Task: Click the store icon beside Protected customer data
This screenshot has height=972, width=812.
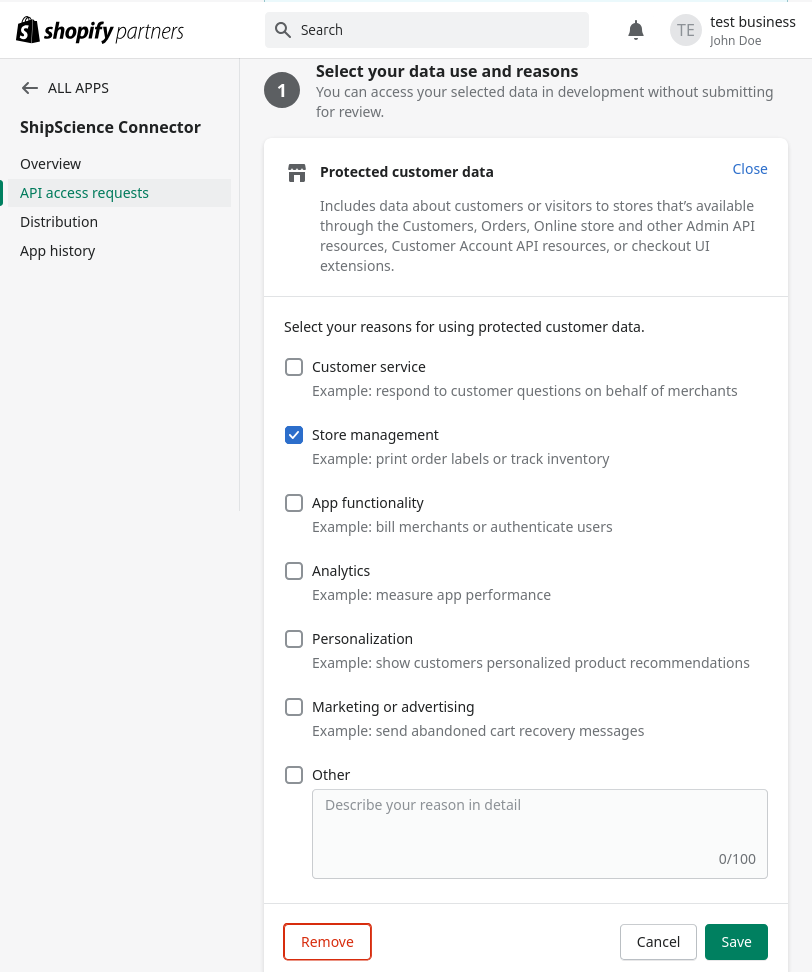Action: (297, 173)
